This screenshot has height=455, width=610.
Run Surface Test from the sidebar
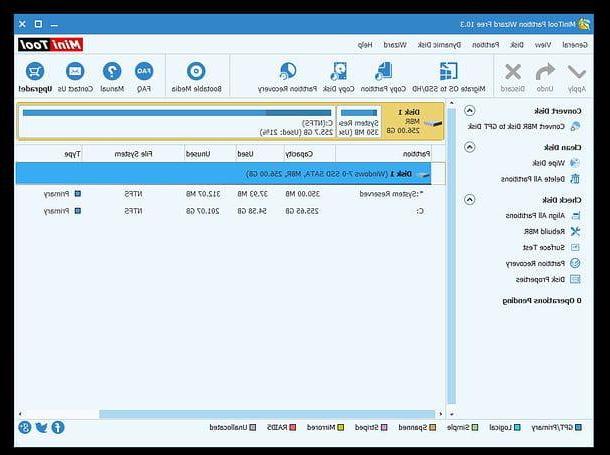click(x=552, y=247)
